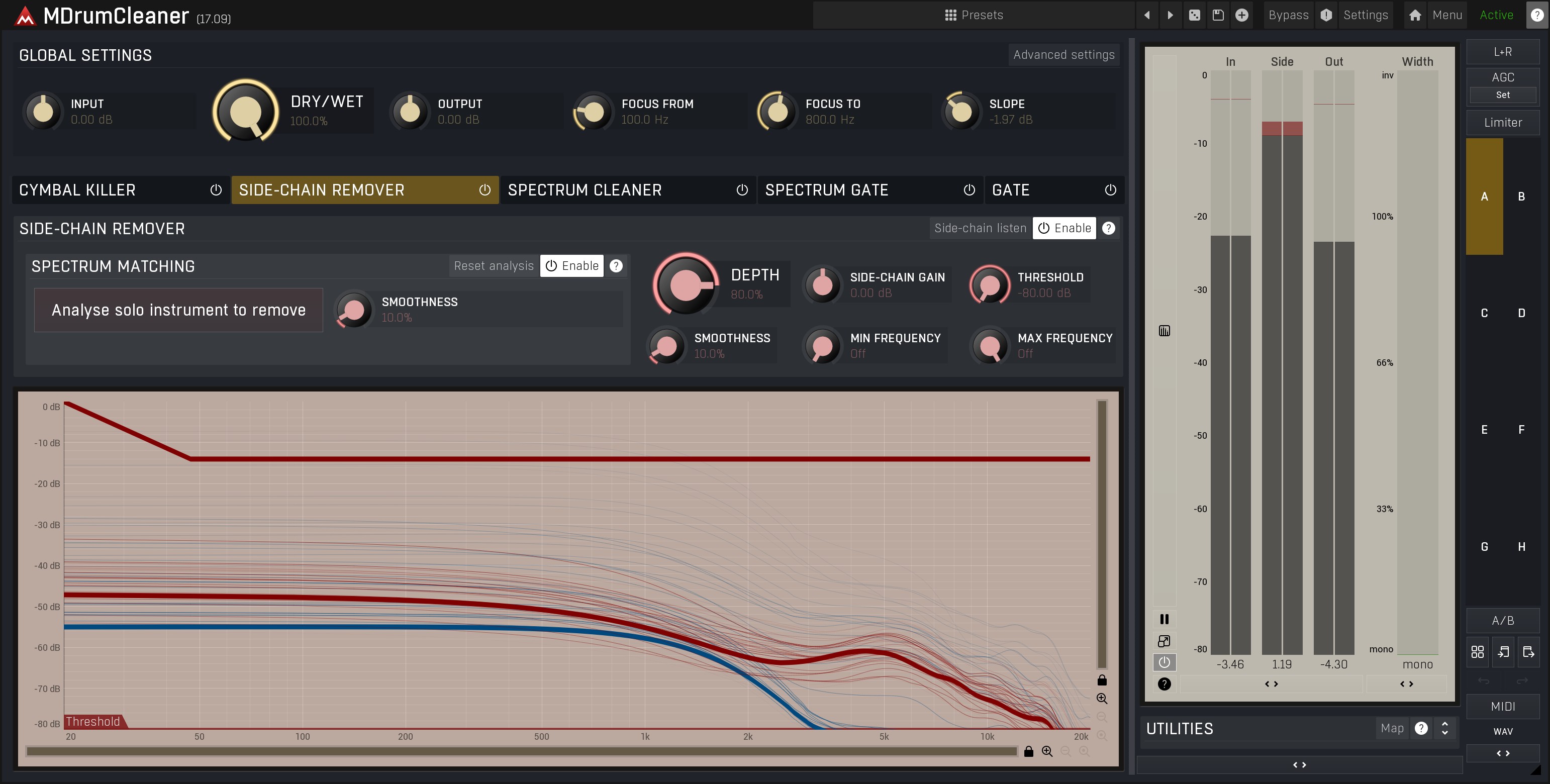The width and height of the screenshot is (1550, 784).
Task: Click collapse arrows below Width meter
Action: (x=1406, y=684)
